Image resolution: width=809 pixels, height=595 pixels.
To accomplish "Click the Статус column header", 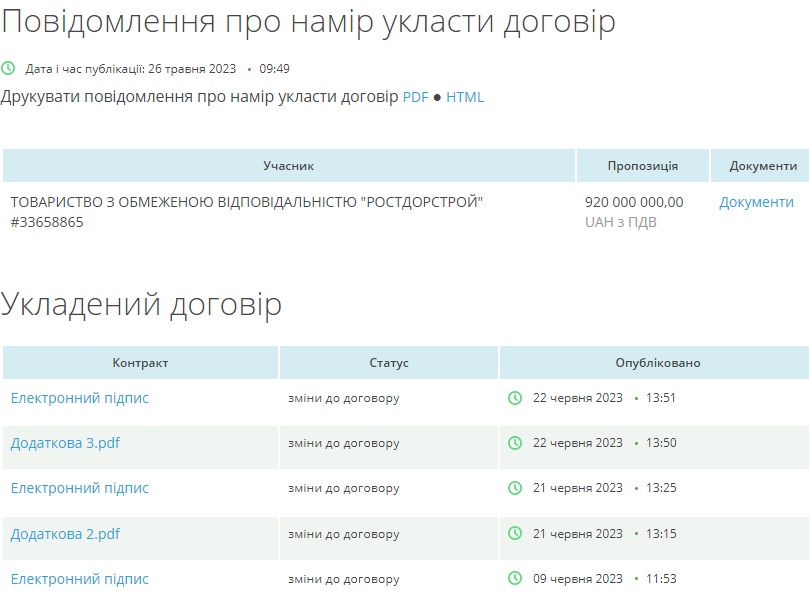I will [x=389, y=363].
